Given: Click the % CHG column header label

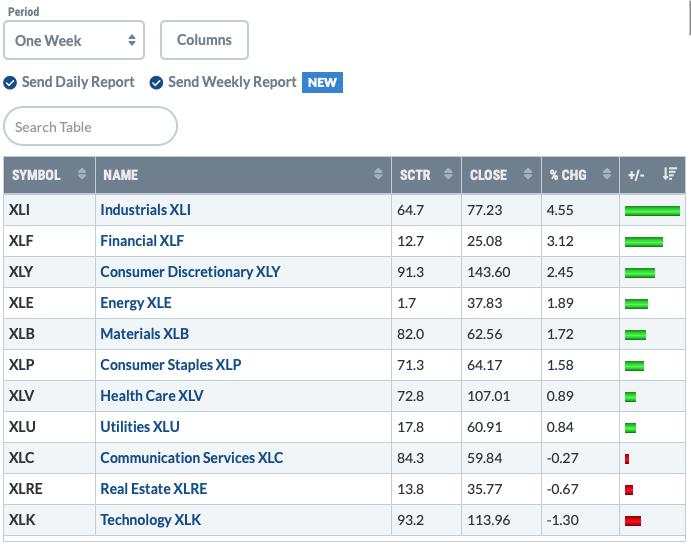Looking at the screenshot, I should click(x=568, y=175).
